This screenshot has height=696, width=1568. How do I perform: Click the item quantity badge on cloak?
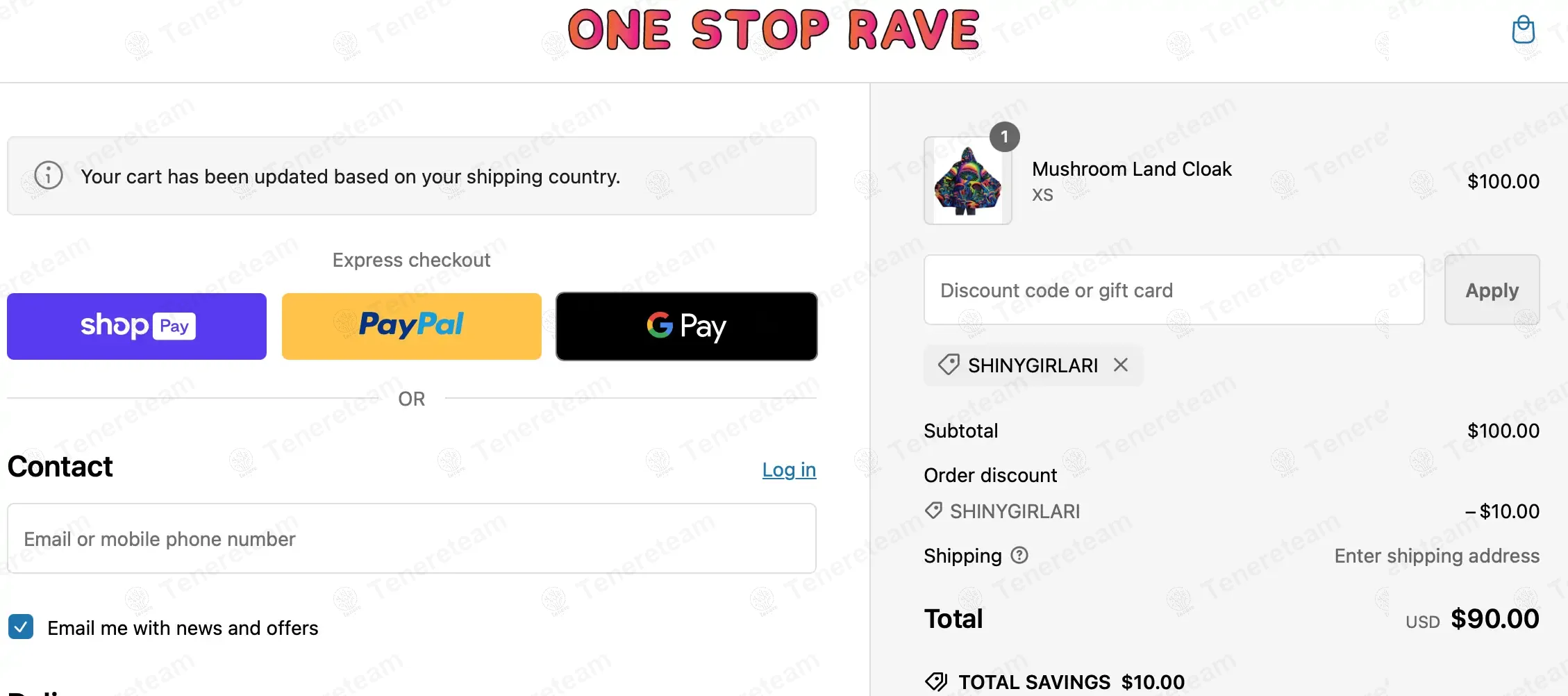(x=1004, y=137)
